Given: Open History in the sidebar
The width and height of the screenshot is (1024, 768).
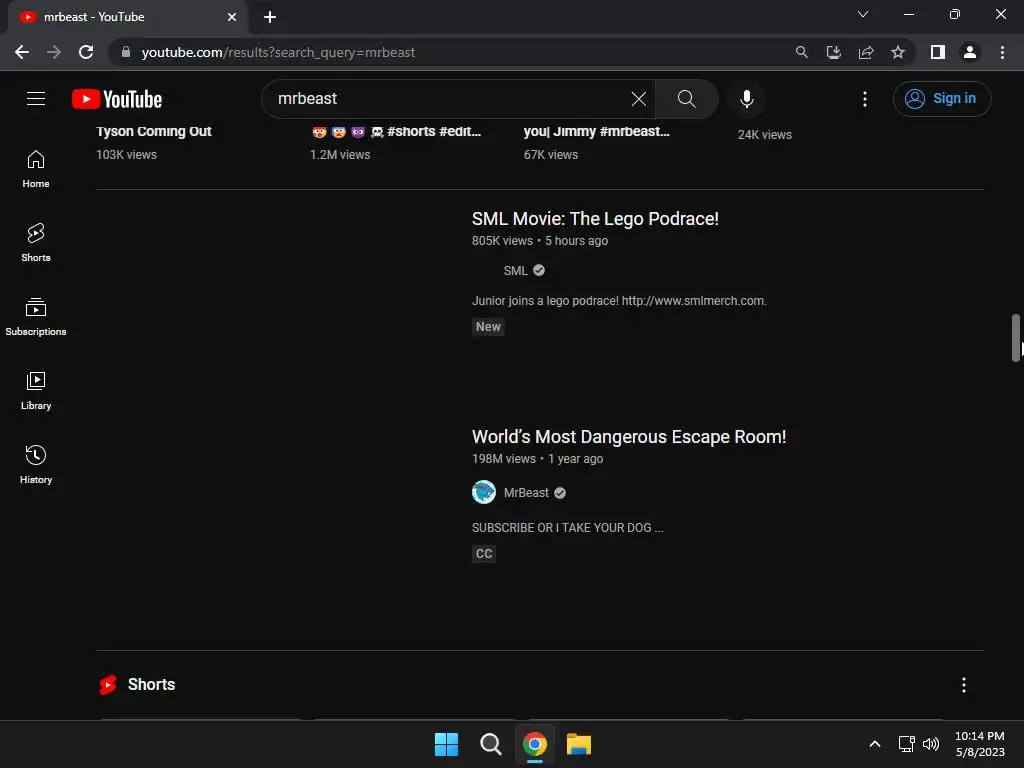Looking at the screenshot, I should [36, 464].
